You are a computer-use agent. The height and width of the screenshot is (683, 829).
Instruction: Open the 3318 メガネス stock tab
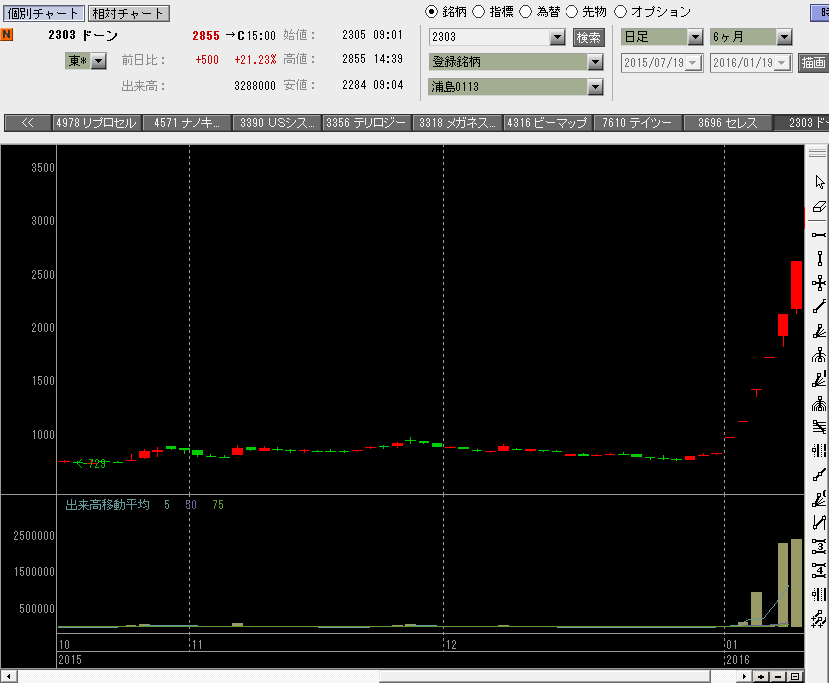(457, 123)
